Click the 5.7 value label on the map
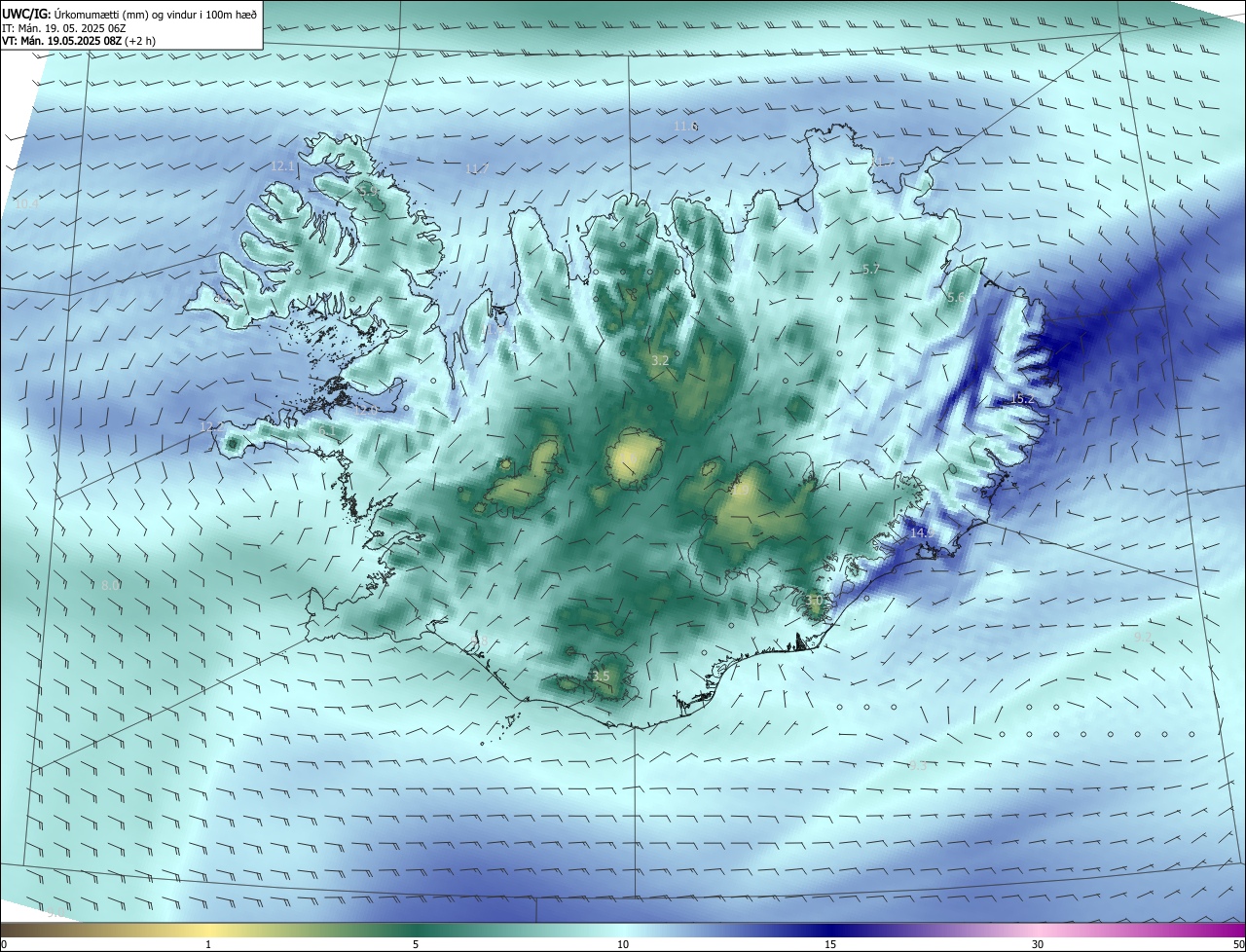The height and width of the screenshot is (952, 1246). click(871, 269)
